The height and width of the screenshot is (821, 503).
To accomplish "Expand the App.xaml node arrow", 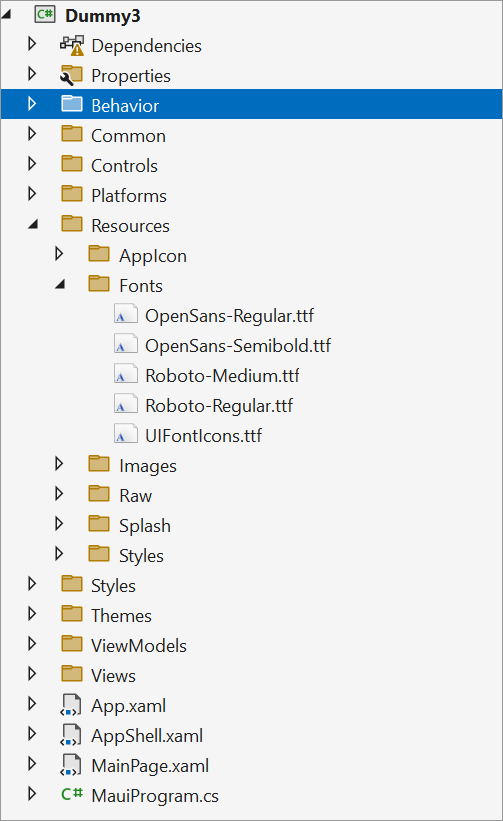I will point(32,703).
